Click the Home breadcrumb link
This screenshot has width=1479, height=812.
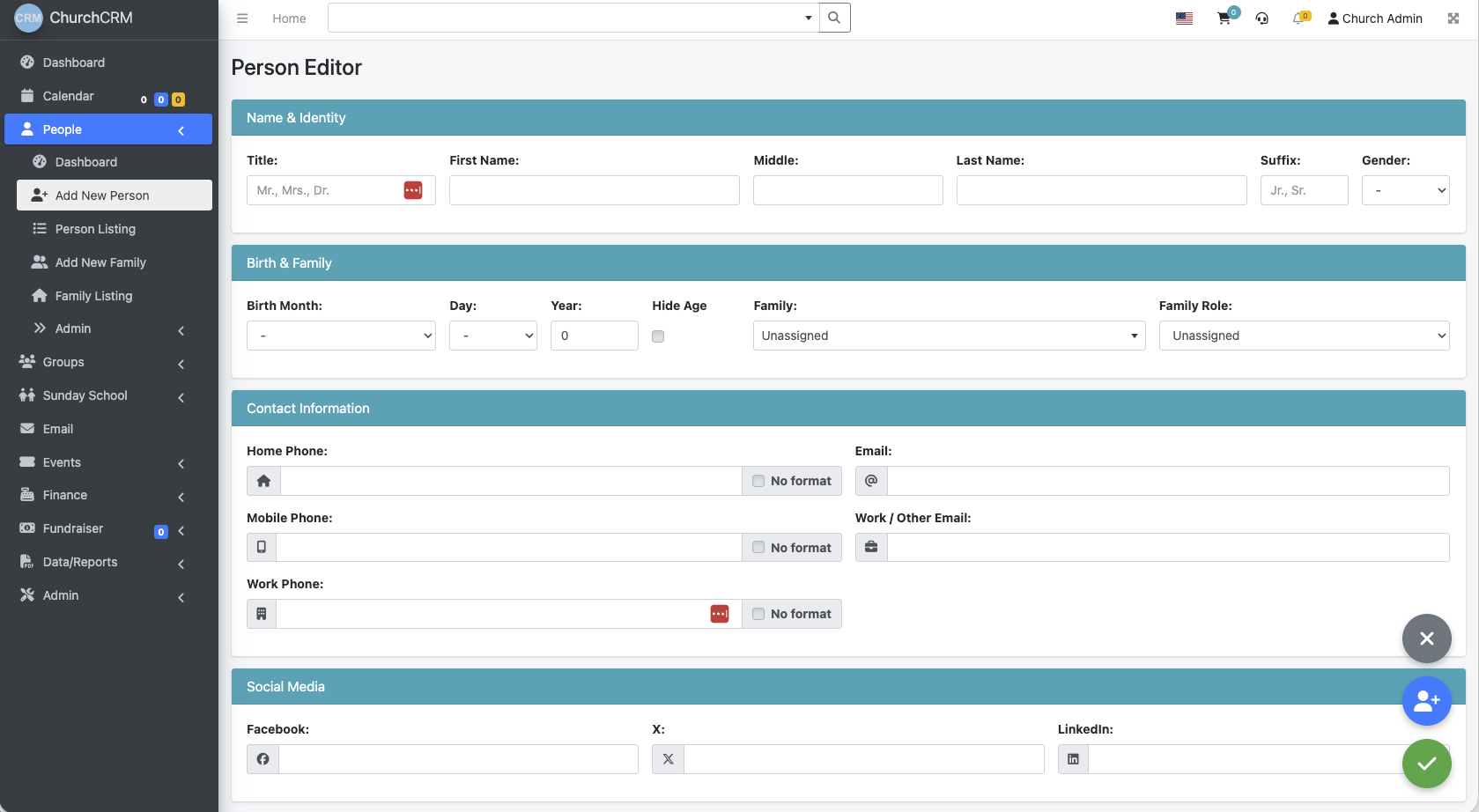pos(289,18)
